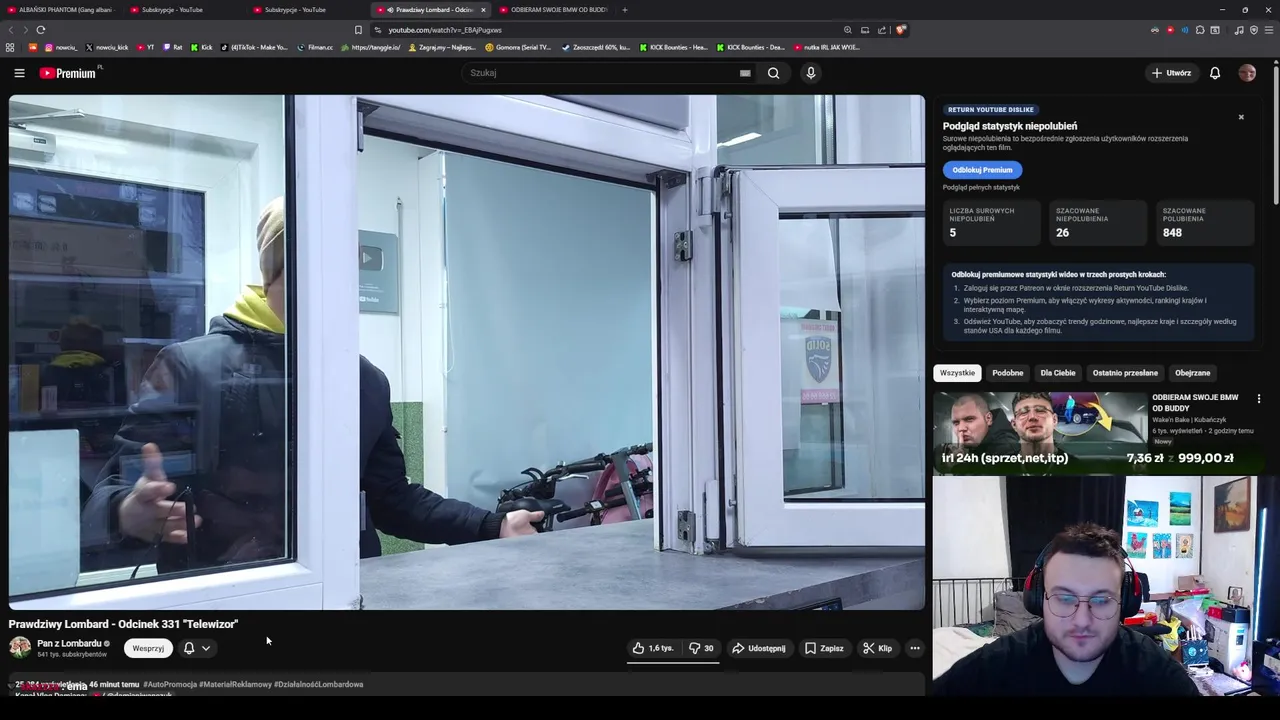Click the search magnifier button
Viewport: 1280px width, 720px height.
tap(773, 73)
